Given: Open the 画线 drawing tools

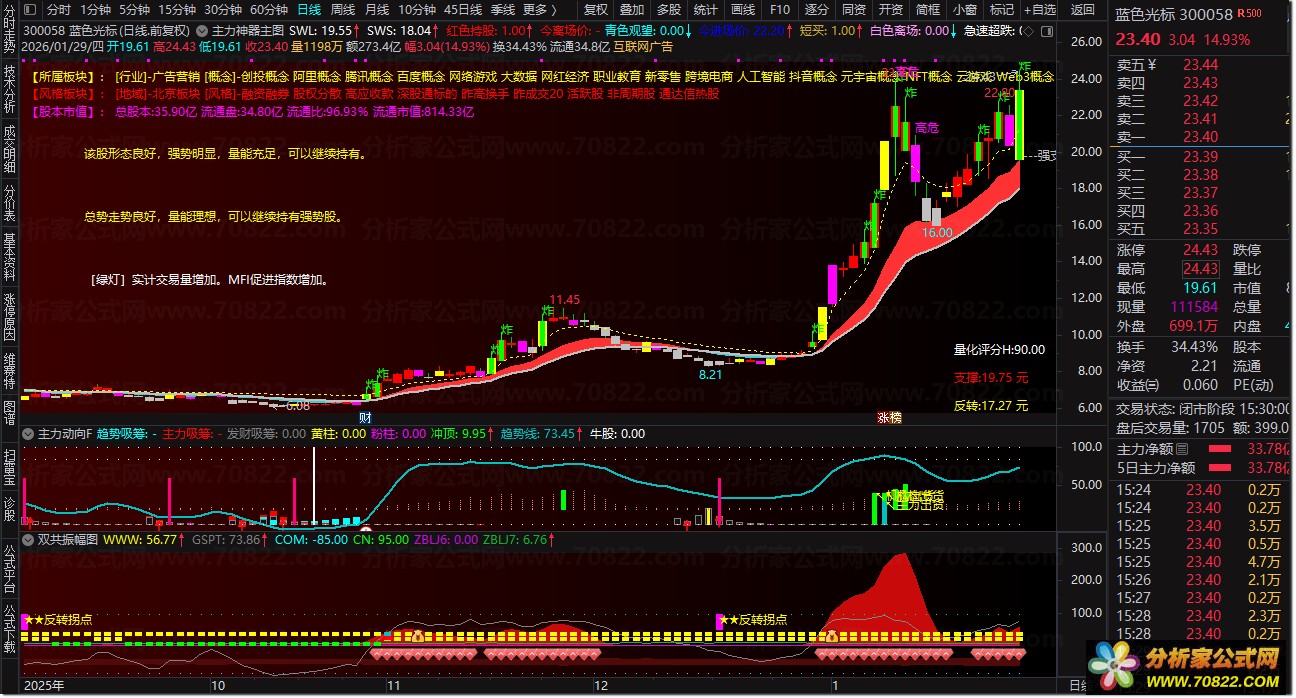Looking at the screenshot, I should point(743,9).
